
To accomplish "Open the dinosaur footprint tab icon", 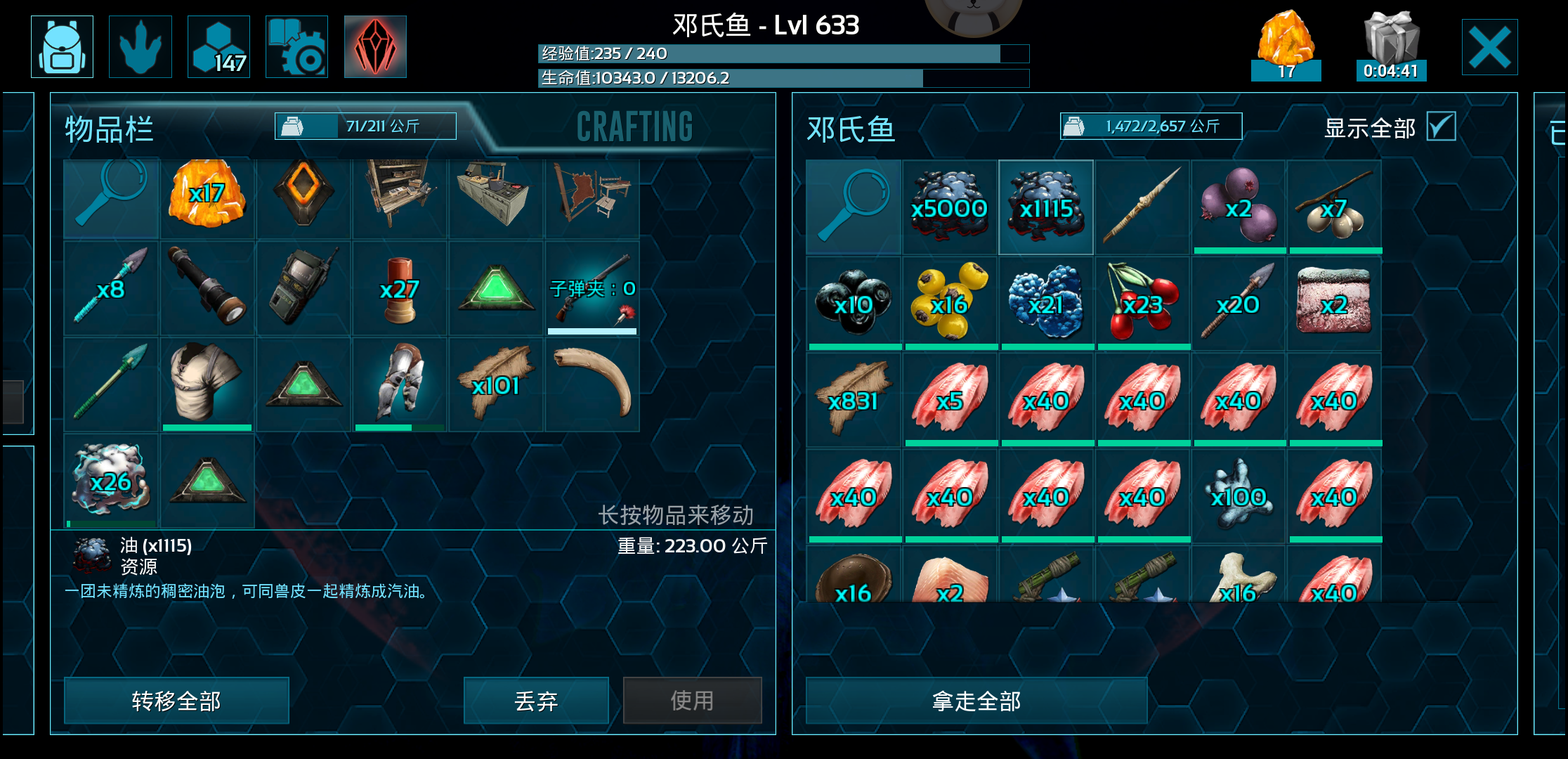I will tap(141, 46).
